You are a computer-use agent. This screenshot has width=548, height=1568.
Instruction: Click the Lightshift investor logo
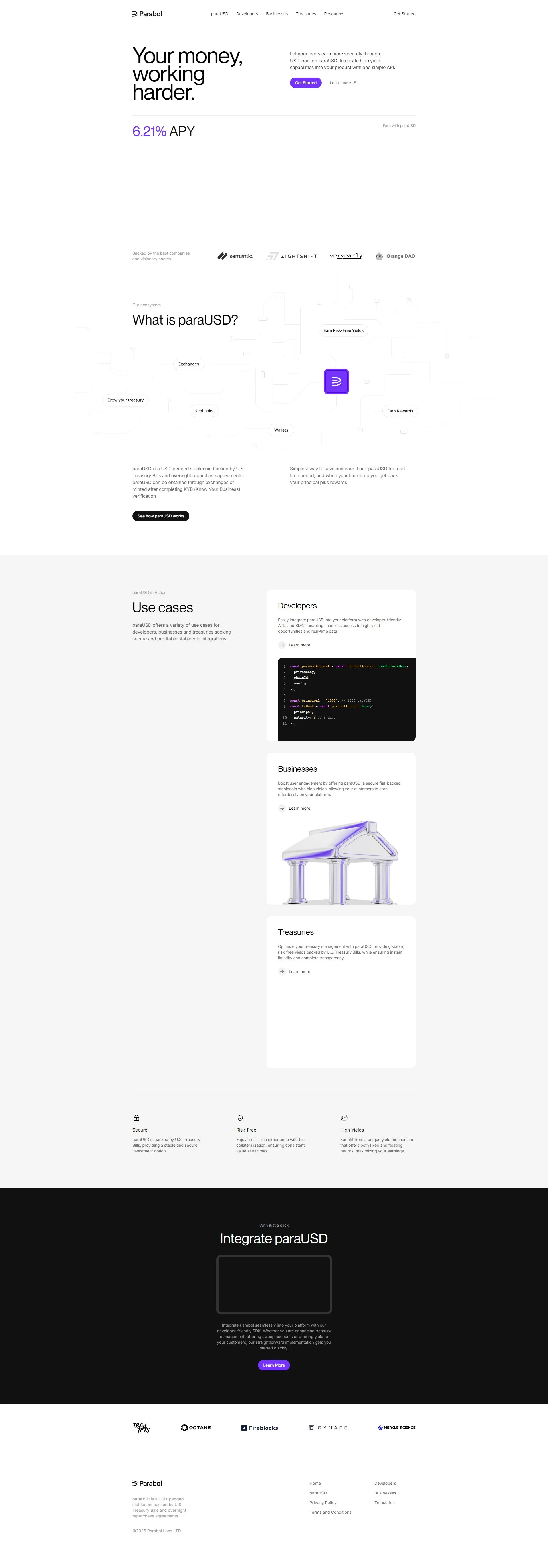293,256
